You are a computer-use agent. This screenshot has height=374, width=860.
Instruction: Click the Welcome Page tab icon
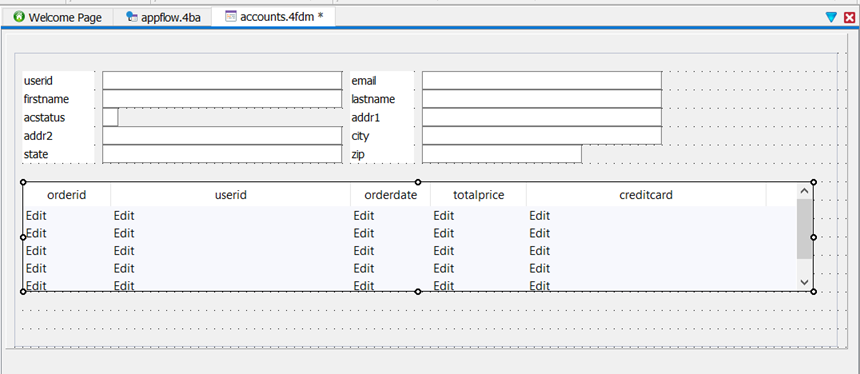(19, 17)
